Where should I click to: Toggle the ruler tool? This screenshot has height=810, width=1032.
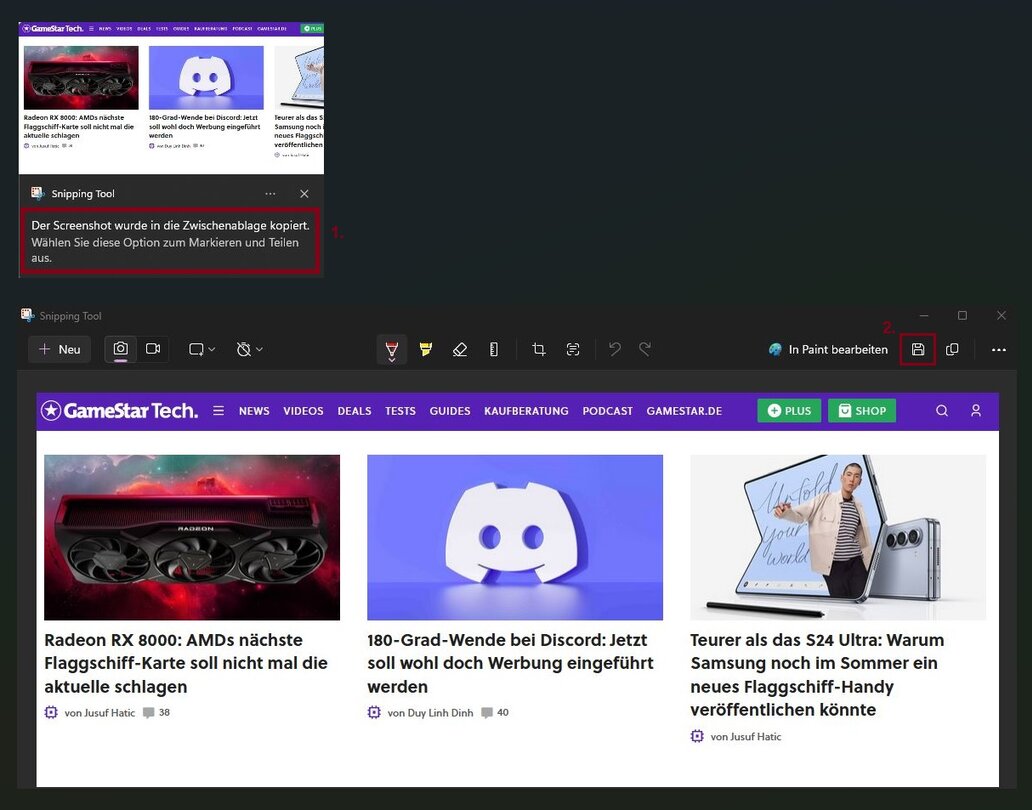click(494, 349)
